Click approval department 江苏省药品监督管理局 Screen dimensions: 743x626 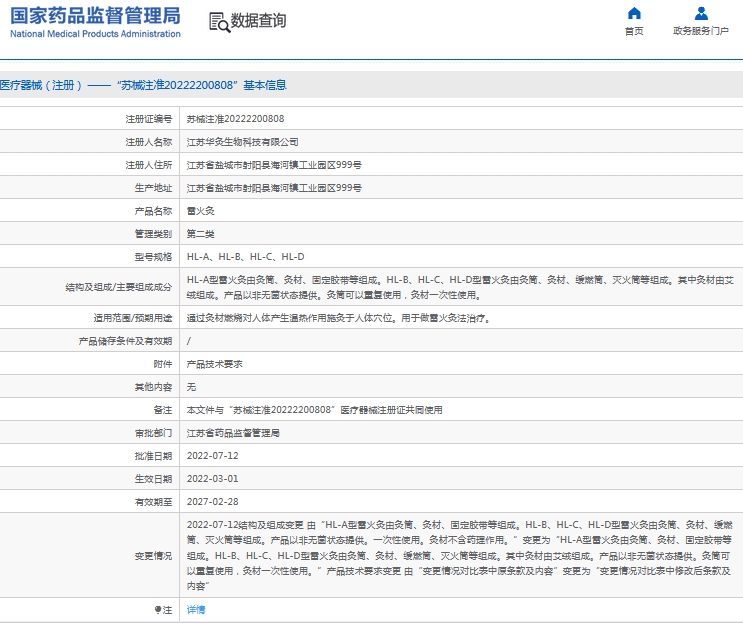(x=233, y=433)
